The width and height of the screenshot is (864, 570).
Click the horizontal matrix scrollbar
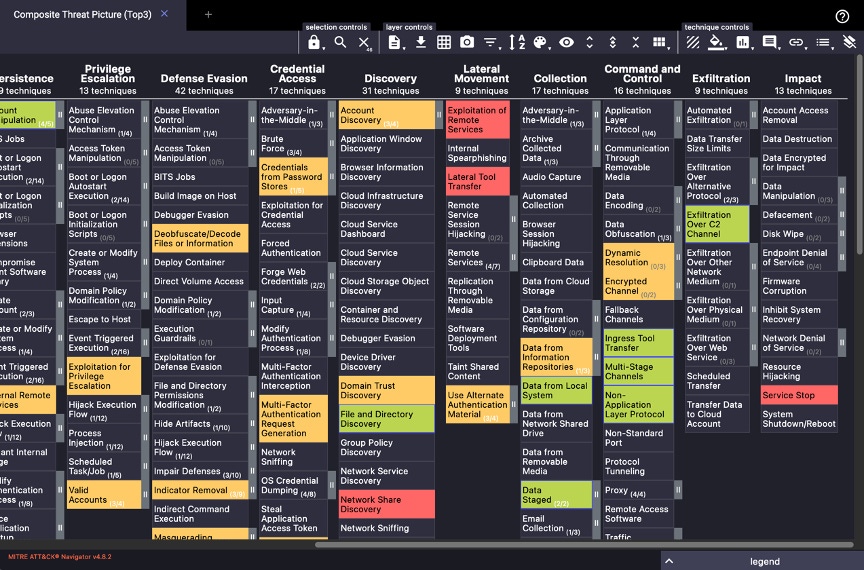point(584,545)
